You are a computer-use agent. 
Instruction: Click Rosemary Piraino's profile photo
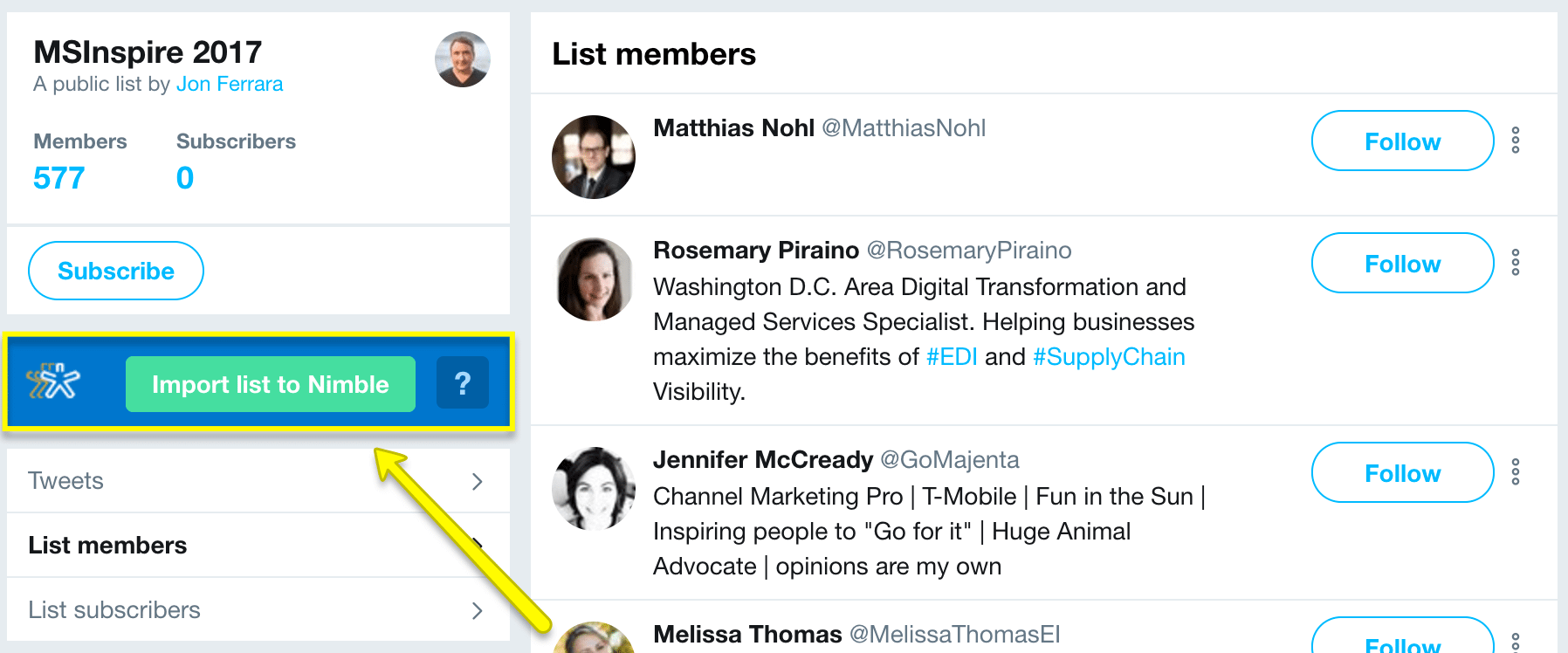594,279
